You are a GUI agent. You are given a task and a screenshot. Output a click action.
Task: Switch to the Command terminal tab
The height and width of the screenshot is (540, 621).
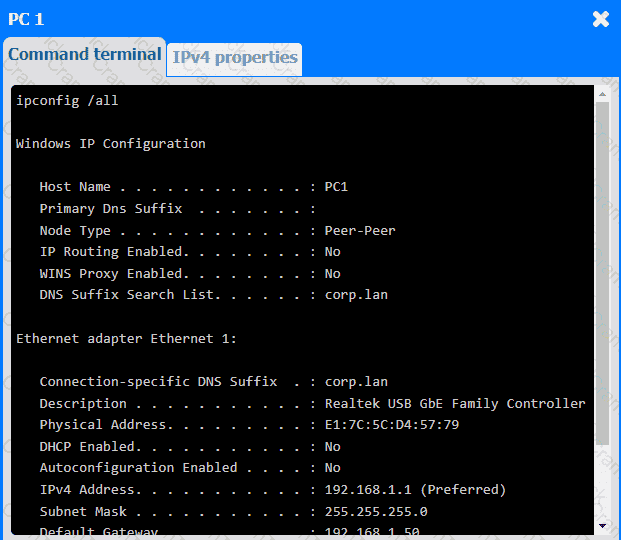pyautogui.click(x=84, y=55)
